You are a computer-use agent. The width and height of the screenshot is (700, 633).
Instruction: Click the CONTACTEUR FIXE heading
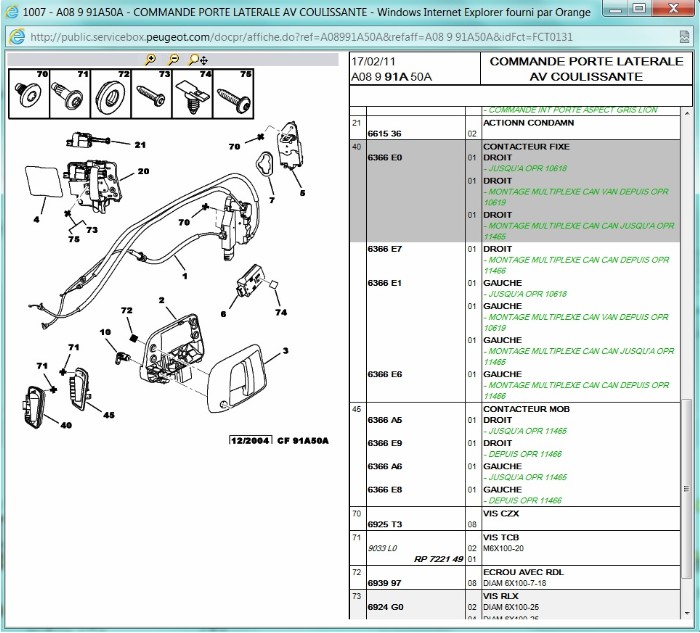pos(526,146)
